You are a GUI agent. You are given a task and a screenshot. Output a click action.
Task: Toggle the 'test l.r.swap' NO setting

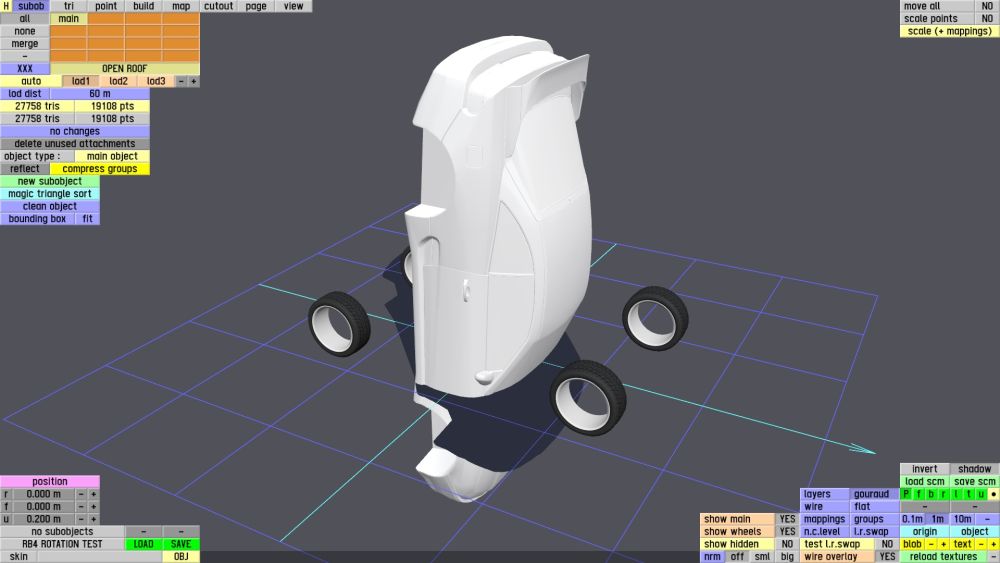887,544
